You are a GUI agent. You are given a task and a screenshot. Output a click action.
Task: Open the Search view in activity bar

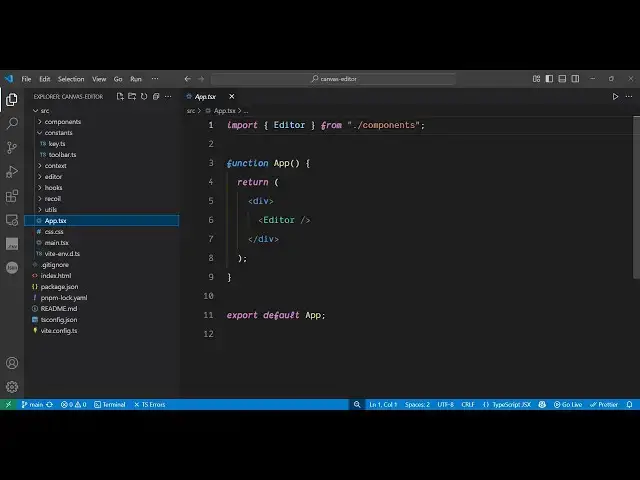(x=12, y=123)
